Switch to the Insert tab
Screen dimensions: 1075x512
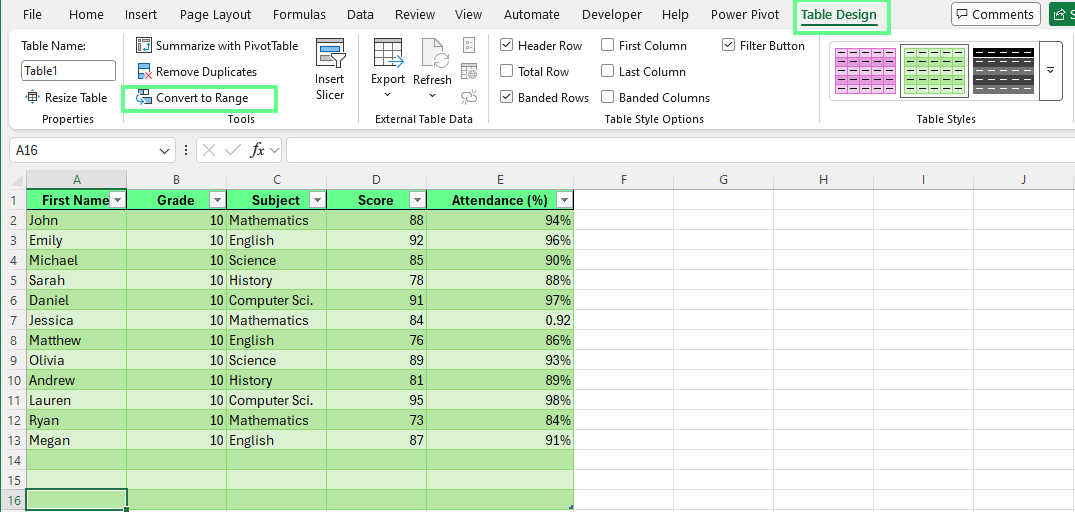[x=141, y=14]
